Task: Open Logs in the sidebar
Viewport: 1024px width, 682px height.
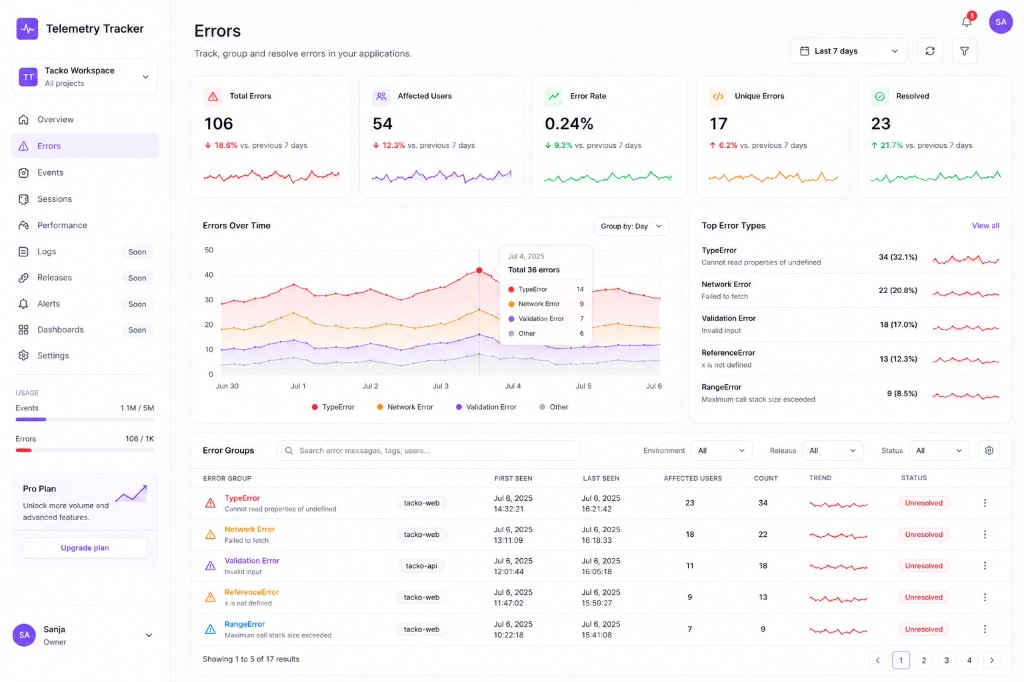Action: point(85,252)
